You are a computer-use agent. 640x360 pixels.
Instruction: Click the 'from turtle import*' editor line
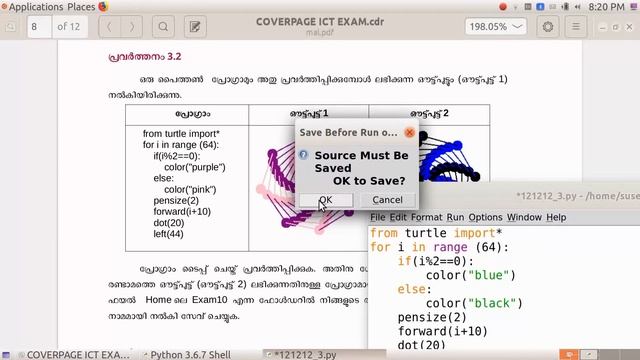pos(436,233)
